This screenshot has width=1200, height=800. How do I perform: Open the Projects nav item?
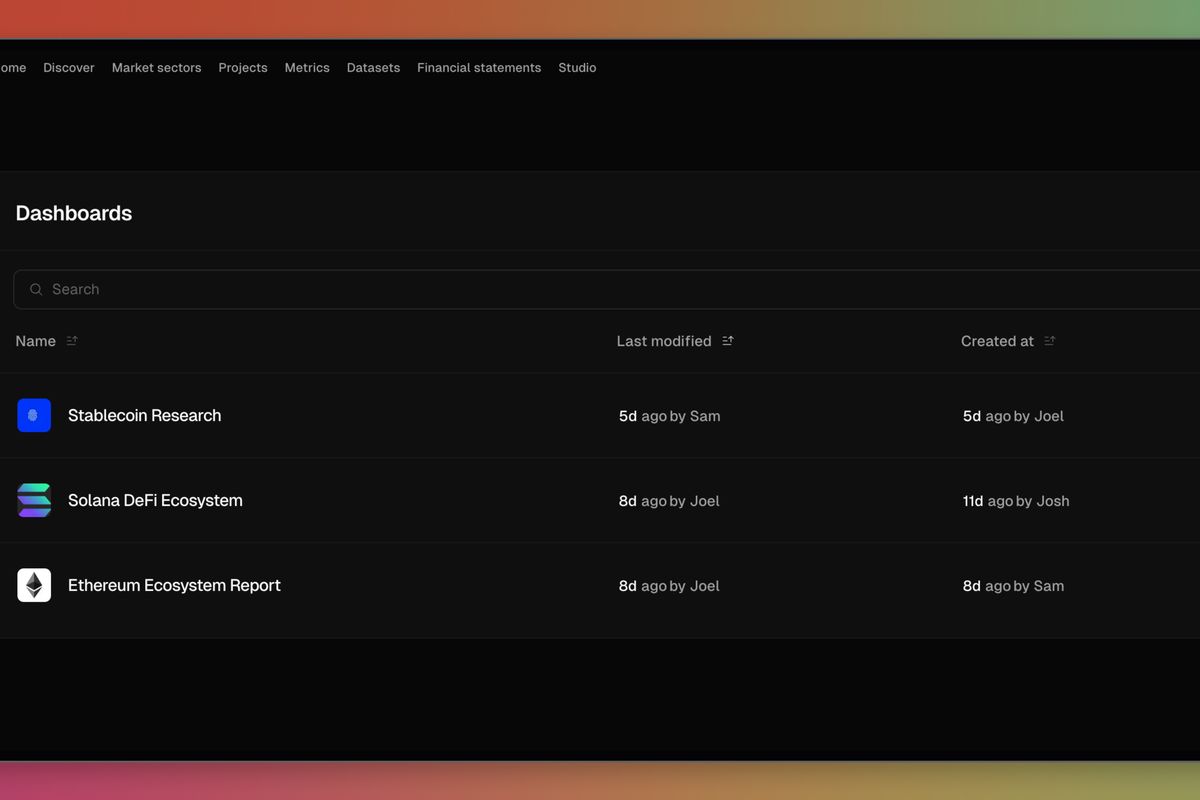tap(243, 68)
